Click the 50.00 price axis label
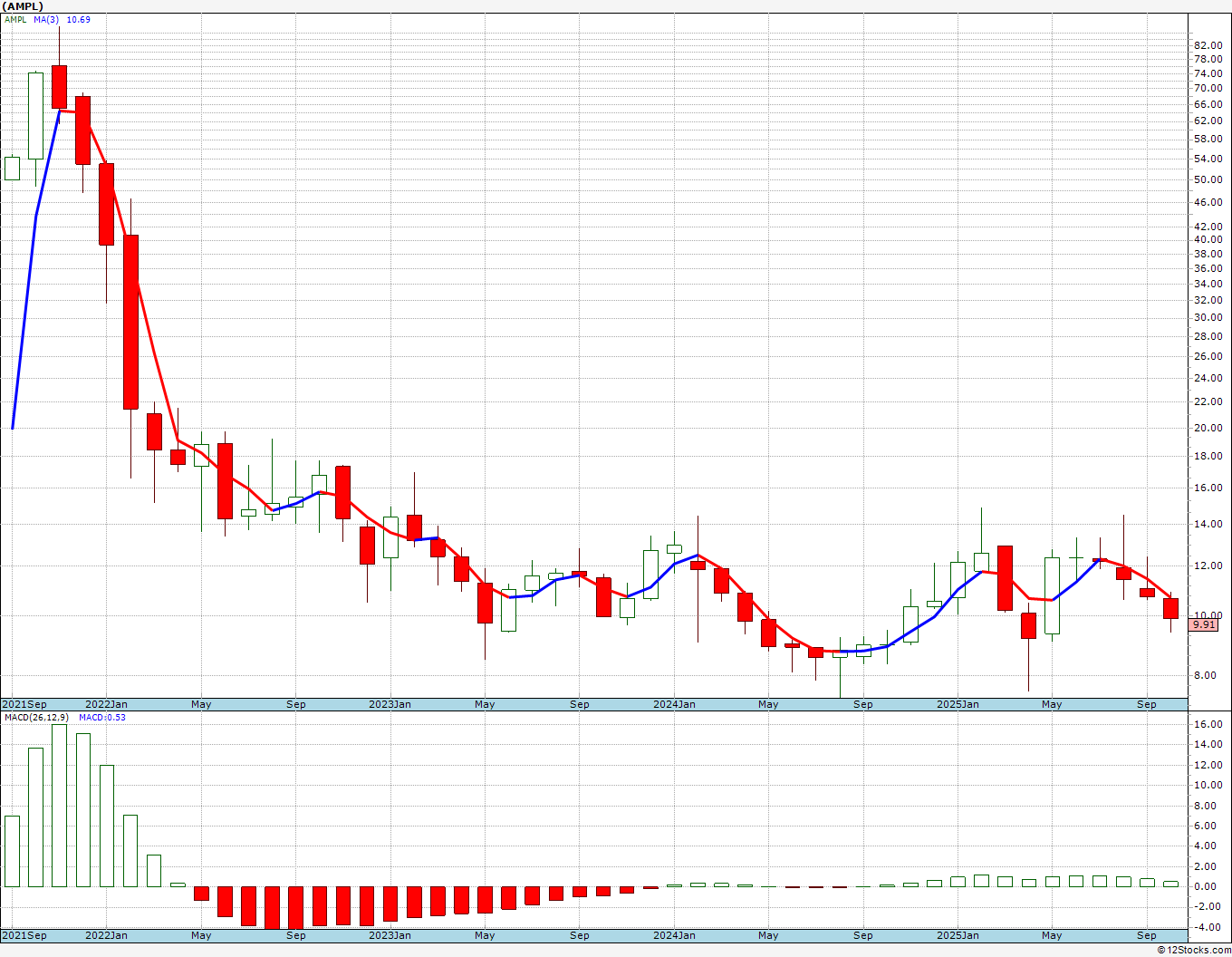Screen dimensions: 1232x957 coord(1208,179)
